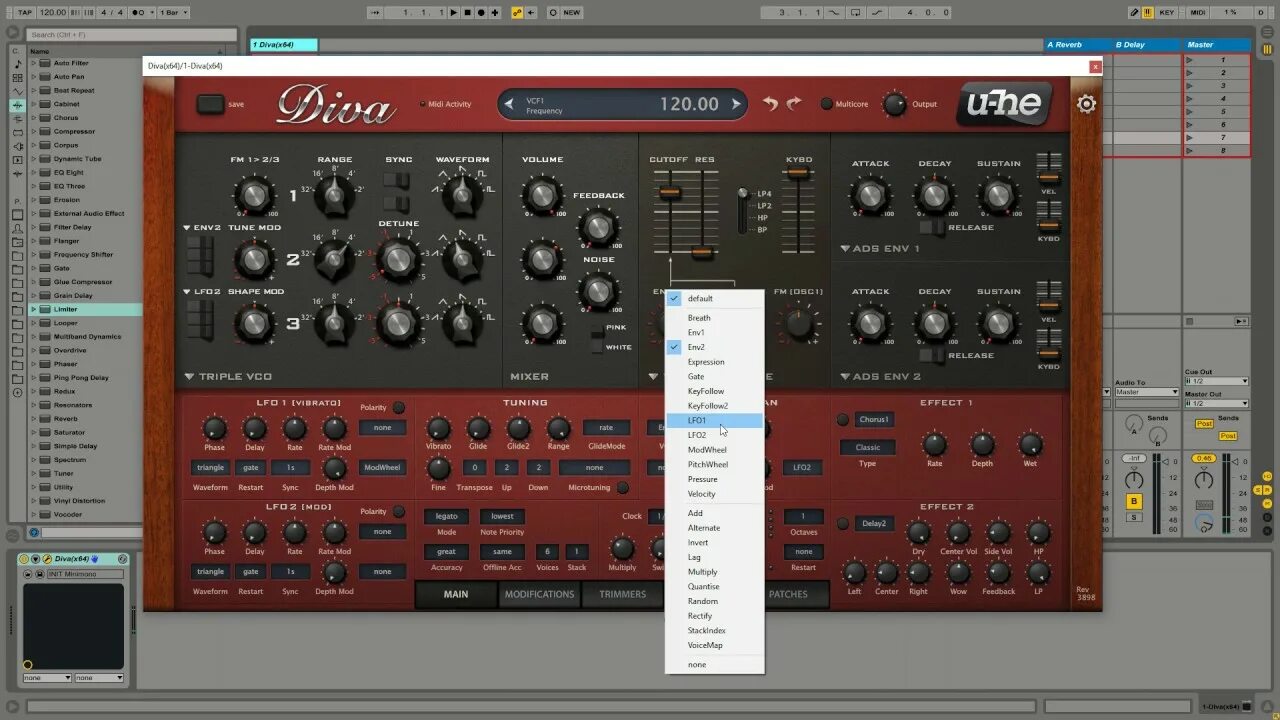Click the punch-in switch button
The image size is (1280, 720).
pos(836,12)
